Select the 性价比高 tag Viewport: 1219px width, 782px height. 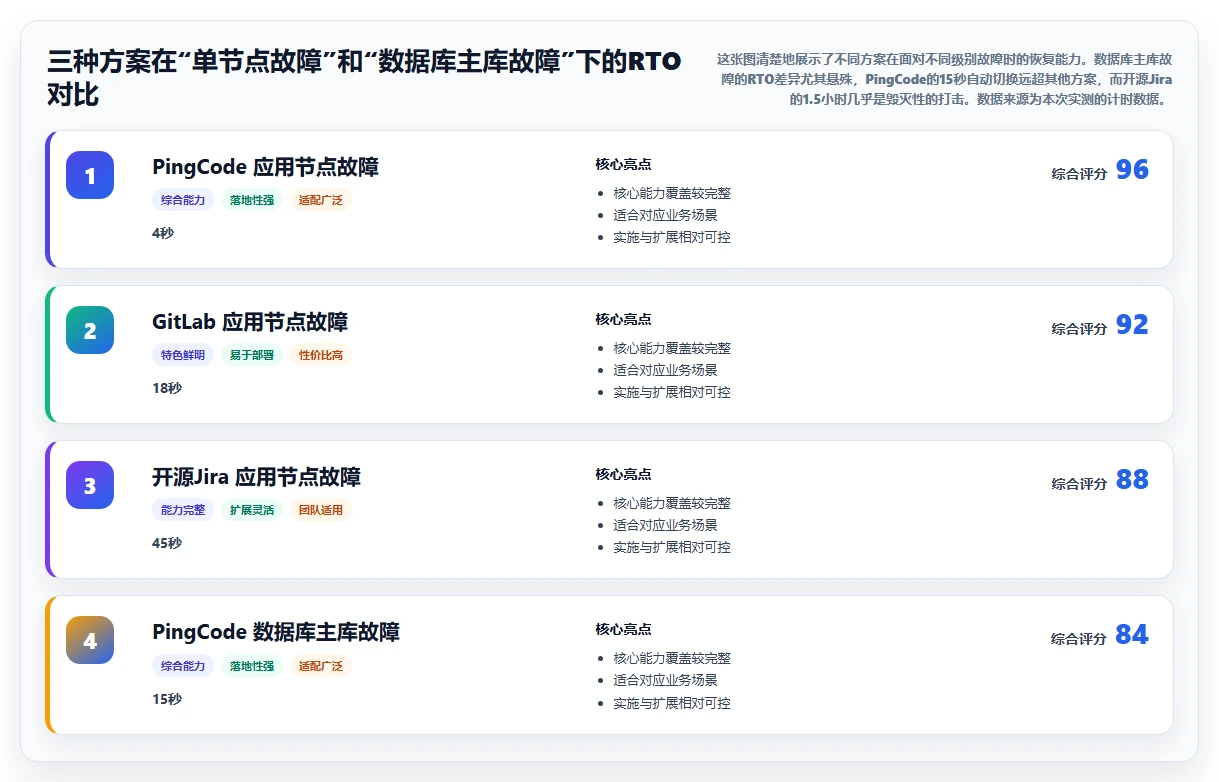tap(321, 355)
